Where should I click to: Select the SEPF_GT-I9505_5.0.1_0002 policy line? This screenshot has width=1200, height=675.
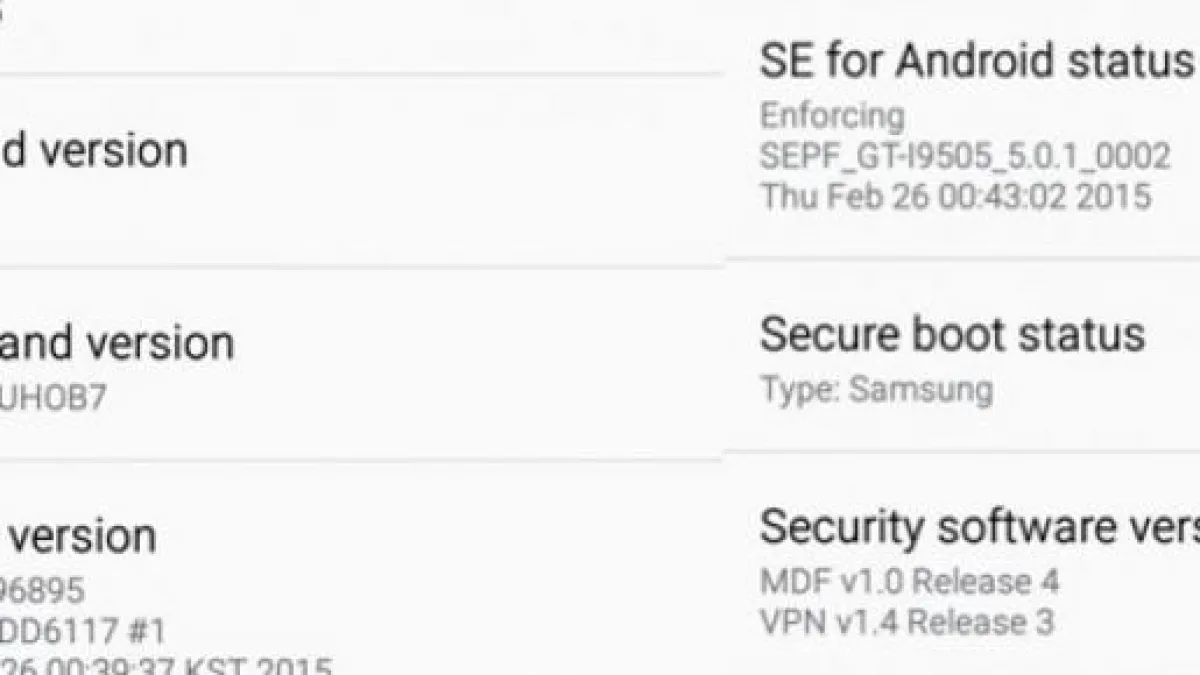point(964,156)
